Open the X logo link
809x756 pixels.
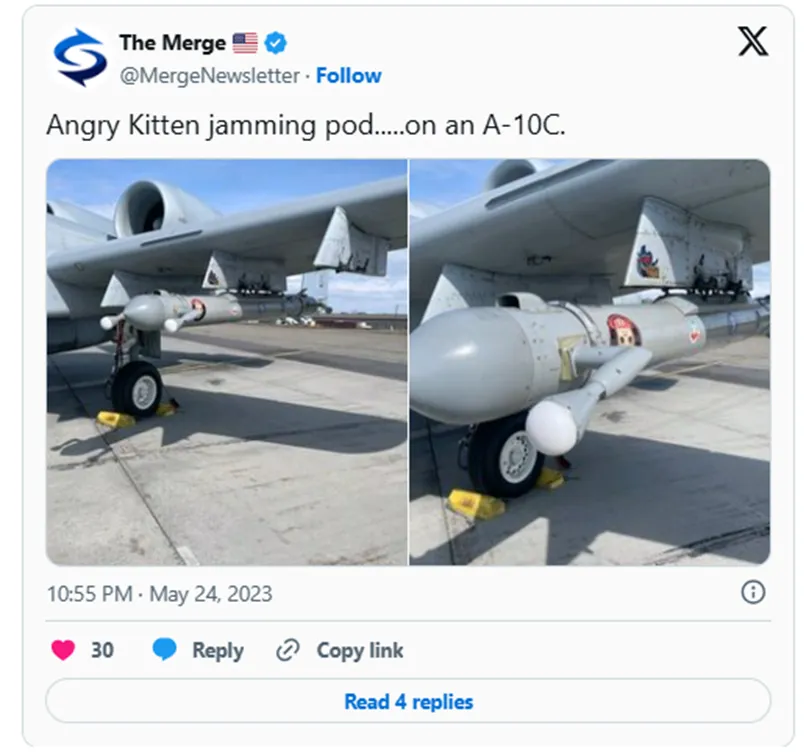[753, 41]
